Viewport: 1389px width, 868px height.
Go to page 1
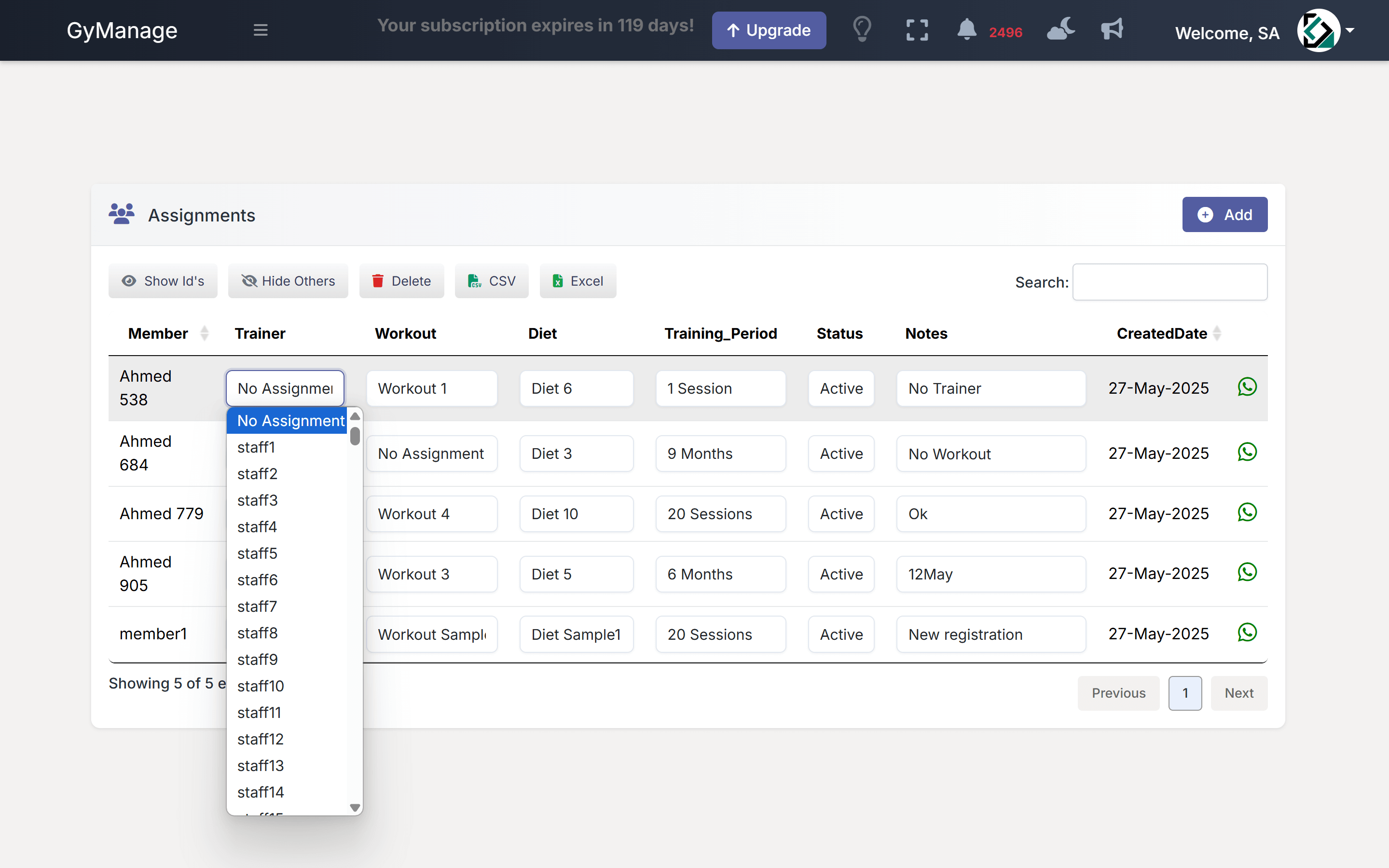[1184, 693]
